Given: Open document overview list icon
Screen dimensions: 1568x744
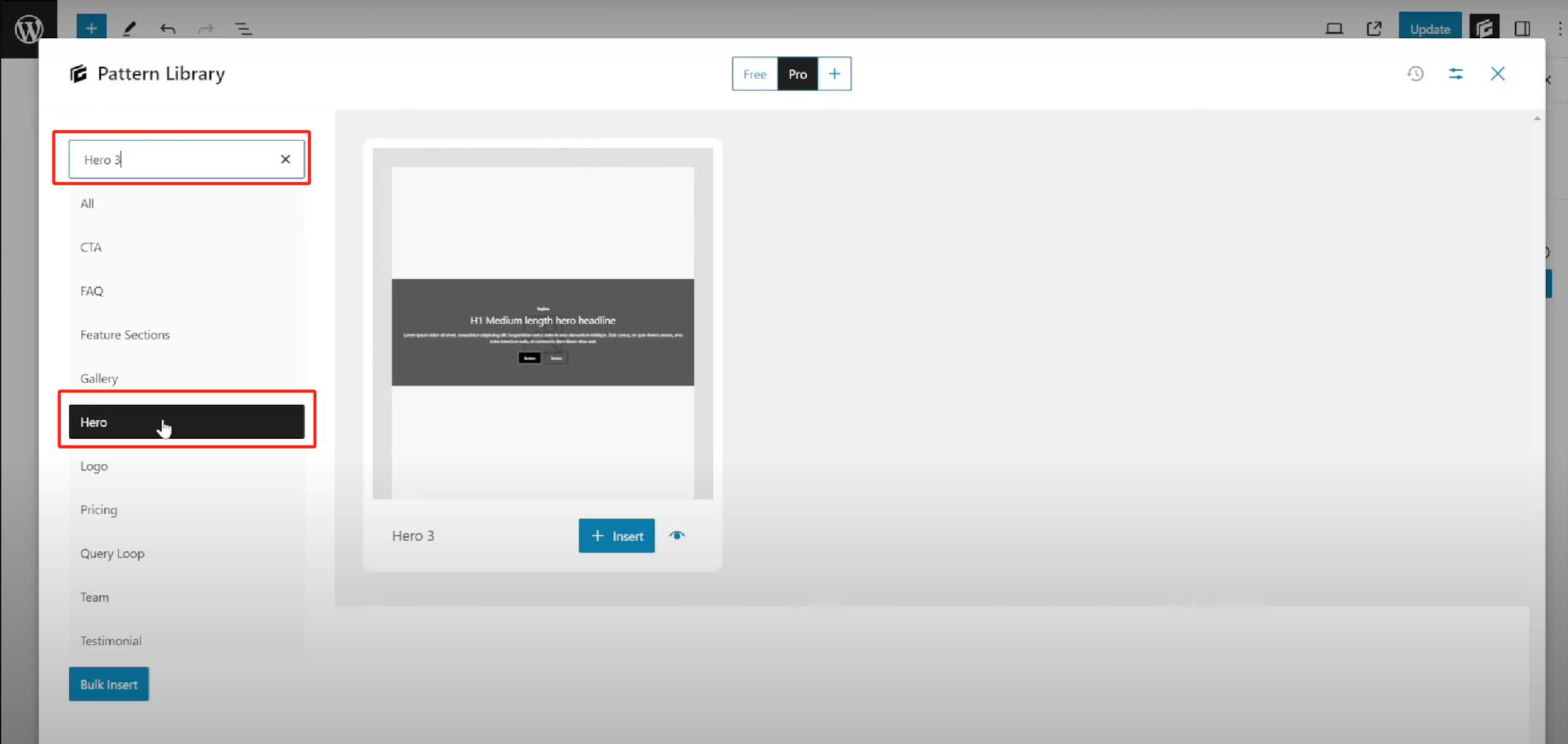Looking at the screenshot, I should pyautogui.click(x=244, y=28).
